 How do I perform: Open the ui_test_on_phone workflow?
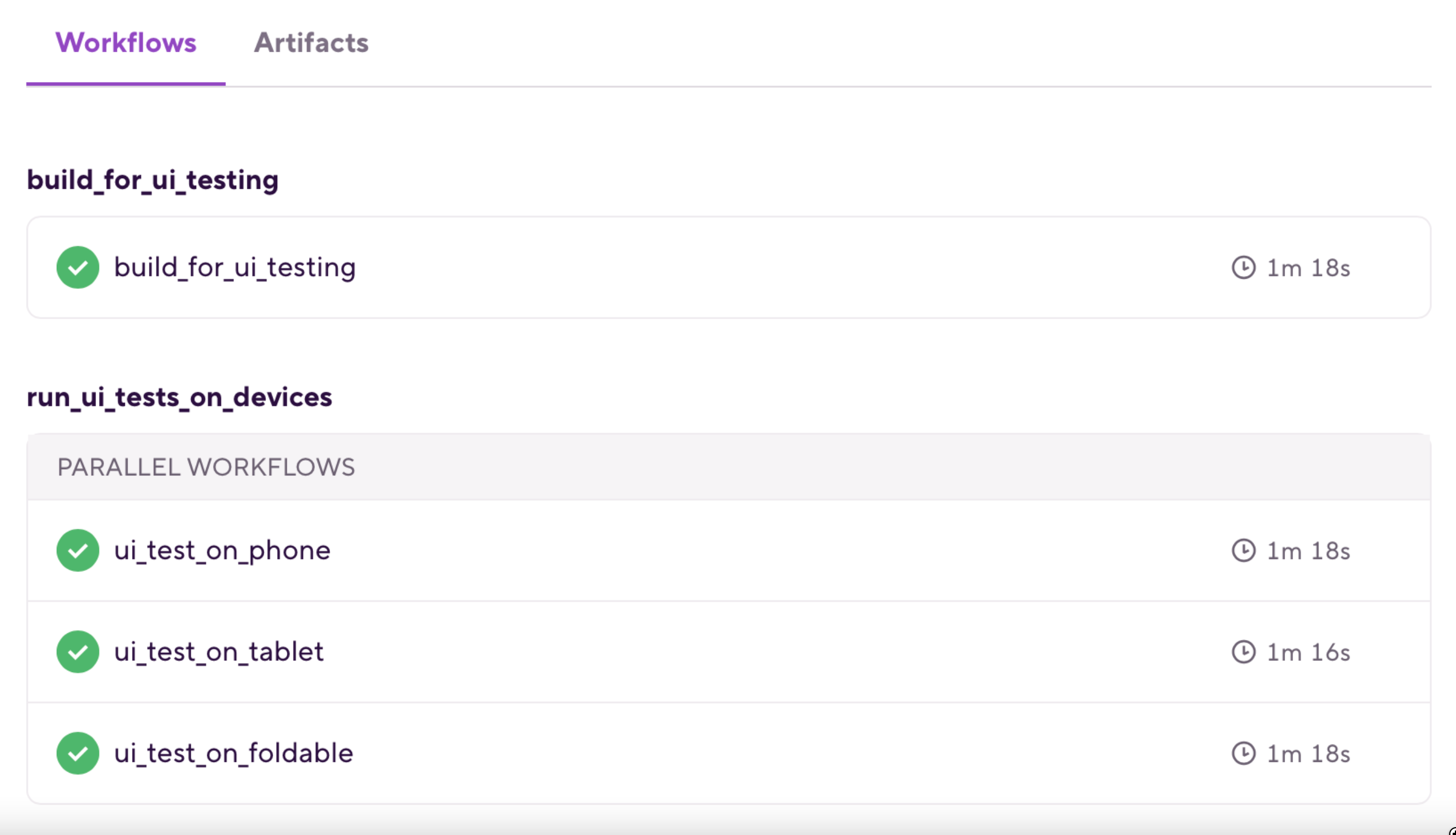coord(222,551)
